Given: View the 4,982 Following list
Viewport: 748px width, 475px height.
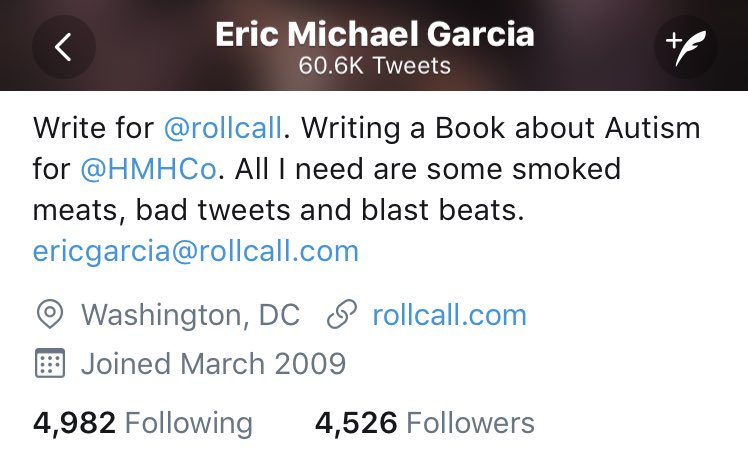Looking at the screenshot, I should (x=143, y=423).
